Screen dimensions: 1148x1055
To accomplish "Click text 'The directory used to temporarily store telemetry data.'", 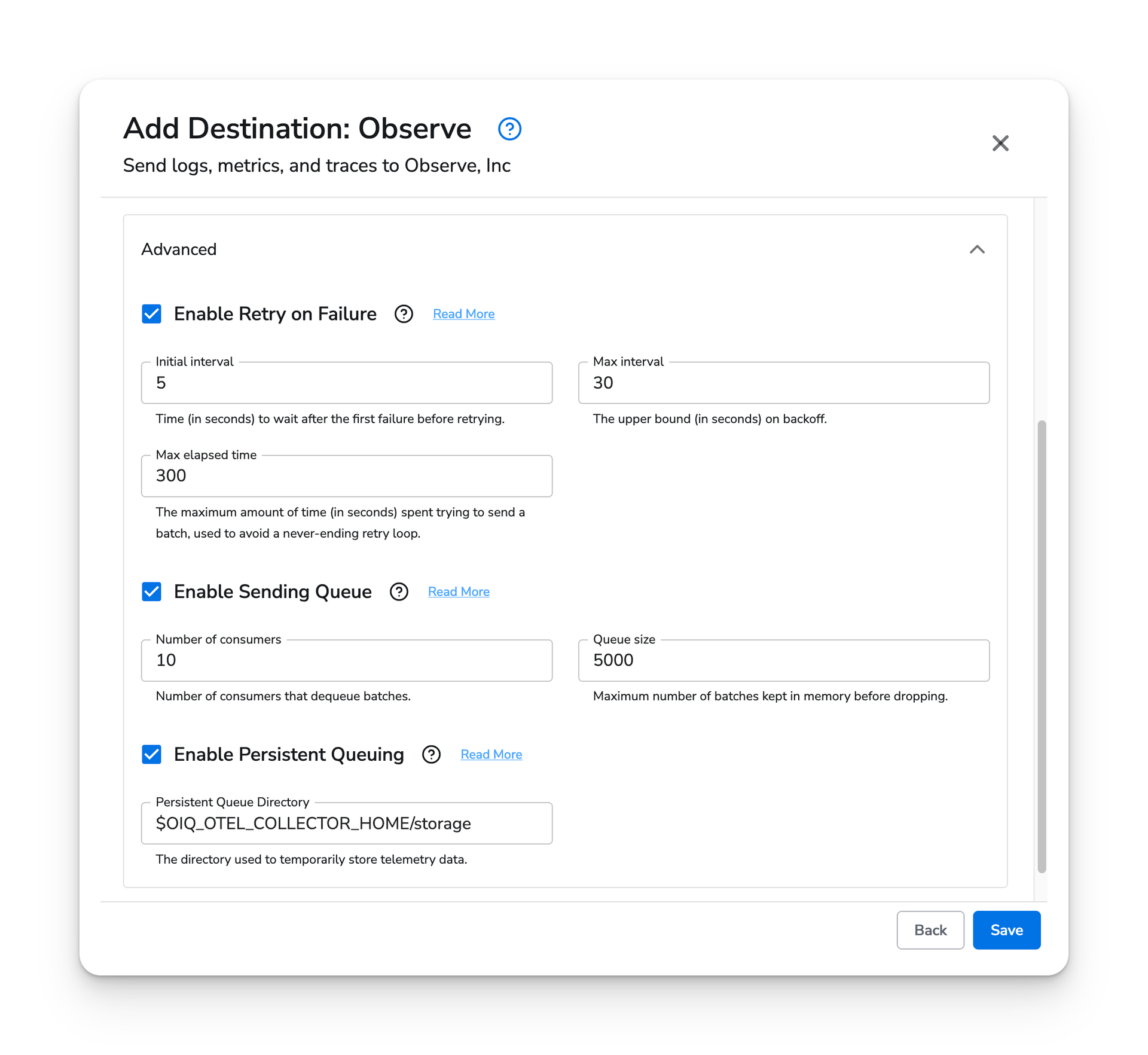I will pos(311,859).
